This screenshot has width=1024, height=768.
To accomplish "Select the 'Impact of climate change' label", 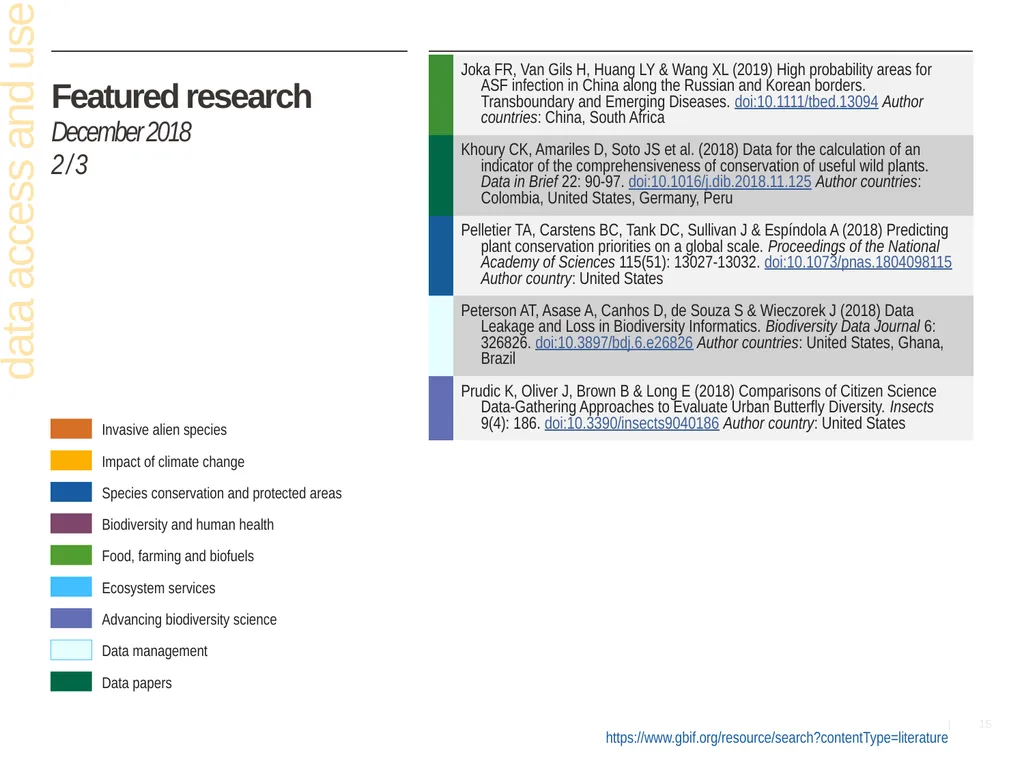I will pos(173,462).
